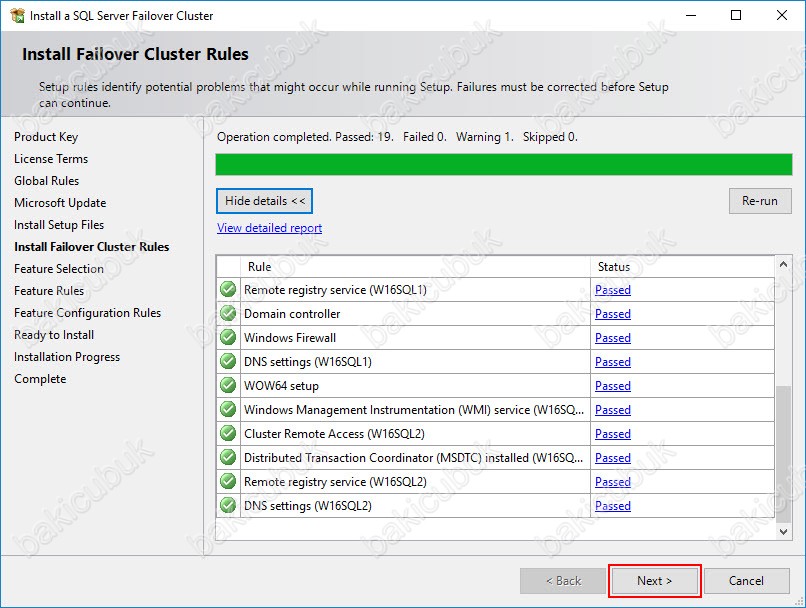Click green check icon for Cluster Remote Access
This screenshot has width=806, height=608.
click(228, 433)
